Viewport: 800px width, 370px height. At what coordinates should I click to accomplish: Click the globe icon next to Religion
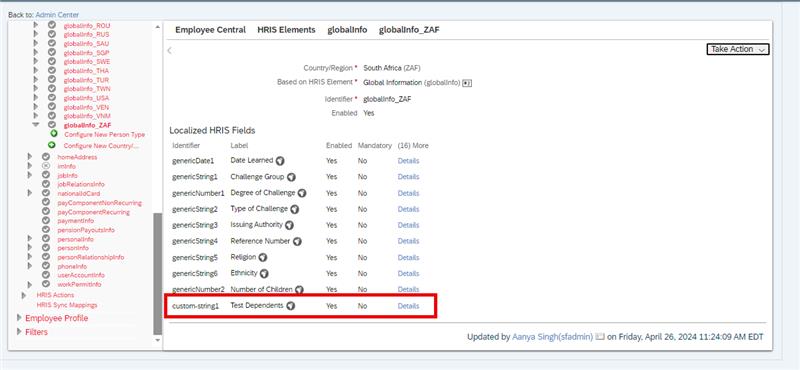[x=263, y=257]
